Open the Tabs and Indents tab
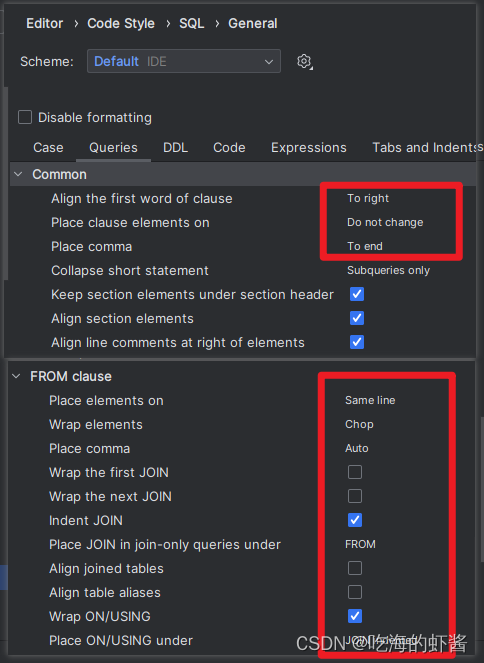The width and height of the screenshot is (484, 663). 427,148
